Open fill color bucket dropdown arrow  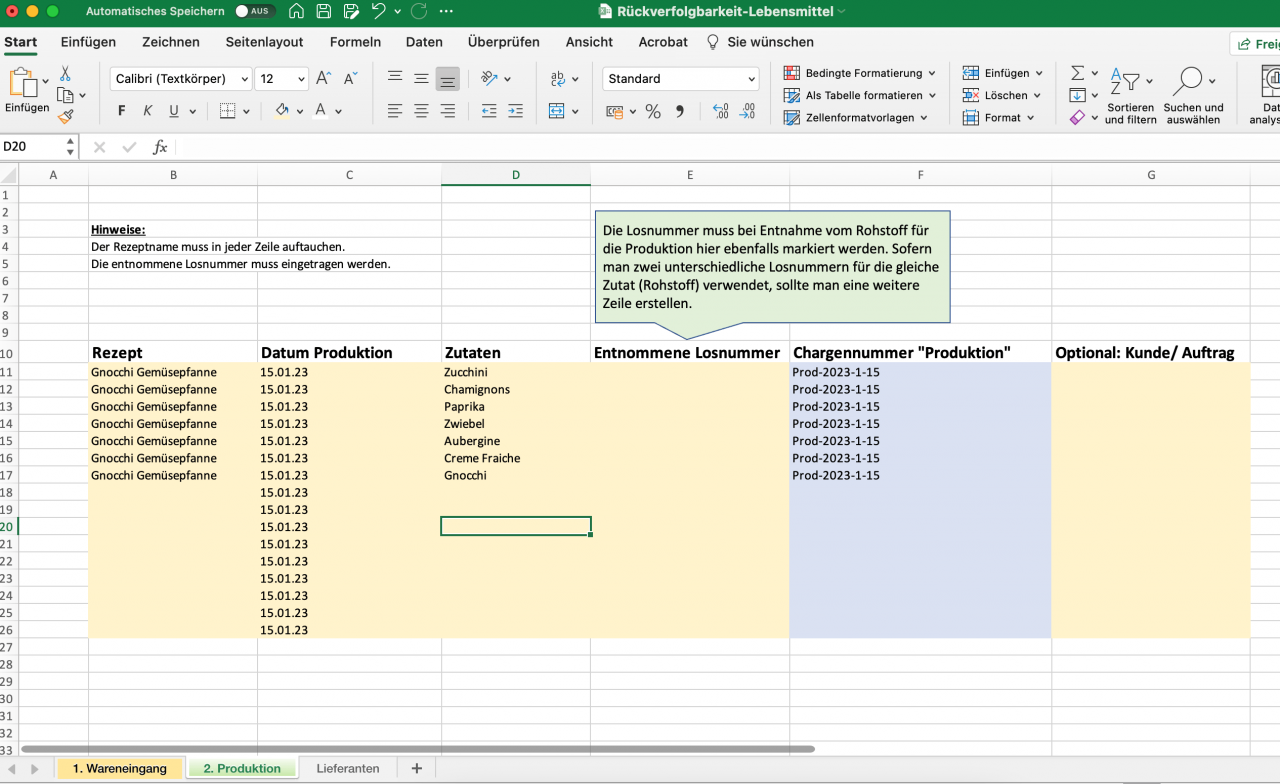coord(299,111)
